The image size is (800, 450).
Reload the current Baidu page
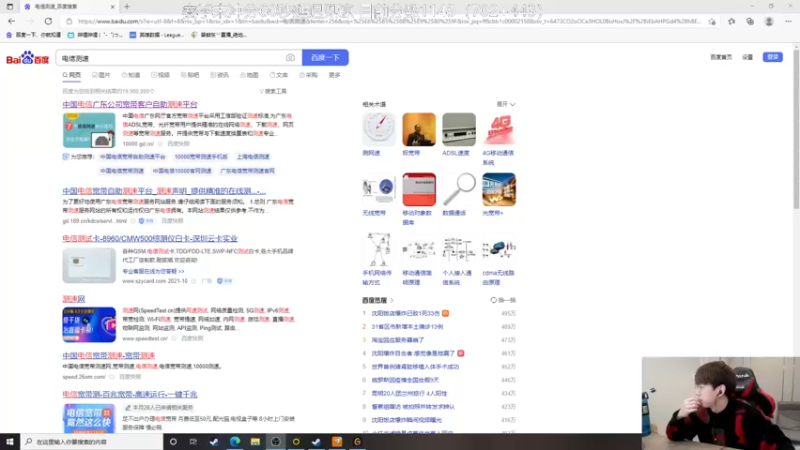coord(48,21)
